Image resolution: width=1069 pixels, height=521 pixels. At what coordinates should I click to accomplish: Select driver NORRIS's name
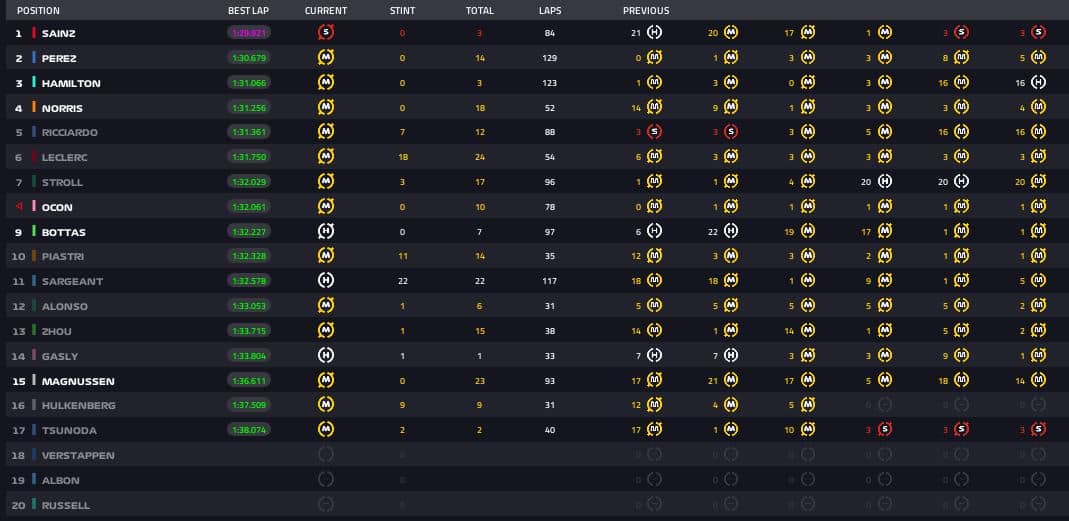62,108
